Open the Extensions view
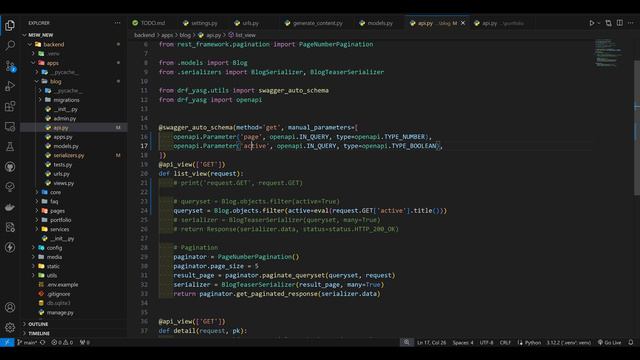The width and height of the screenshot is (640, 360). pyautogui.click(x=10, y=106)
